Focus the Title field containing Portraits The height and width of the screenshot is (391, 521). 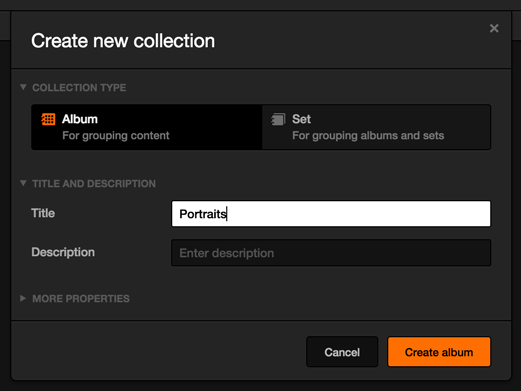331,214
